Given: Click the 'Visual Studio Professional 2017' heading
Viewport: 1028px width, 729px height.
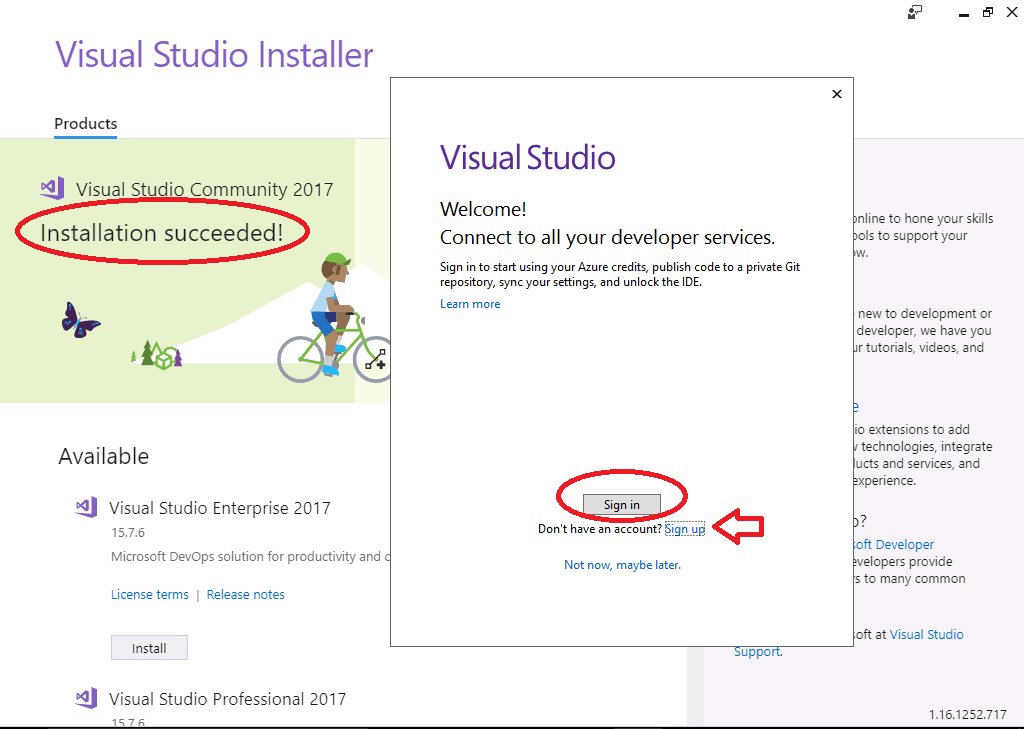Looking at the screenshot, I should 227,699.
